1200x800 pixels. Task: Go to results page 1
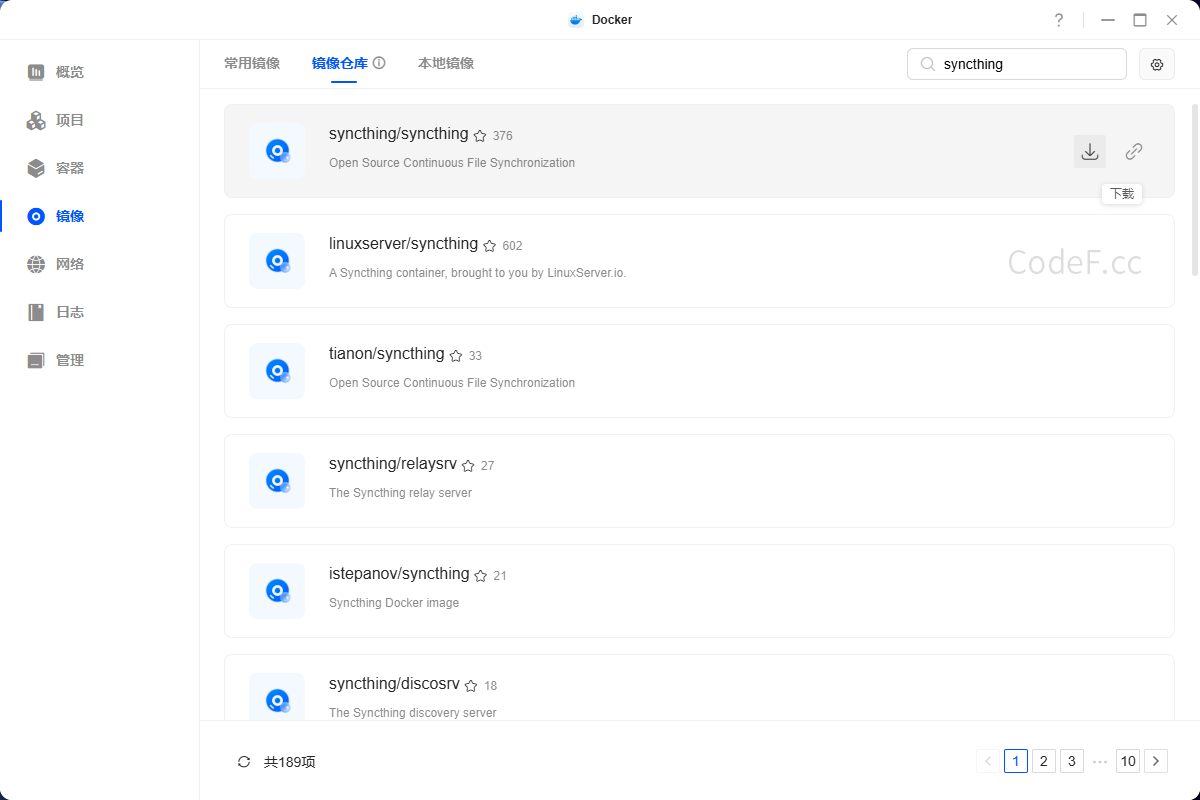[x=1016, y=761]
